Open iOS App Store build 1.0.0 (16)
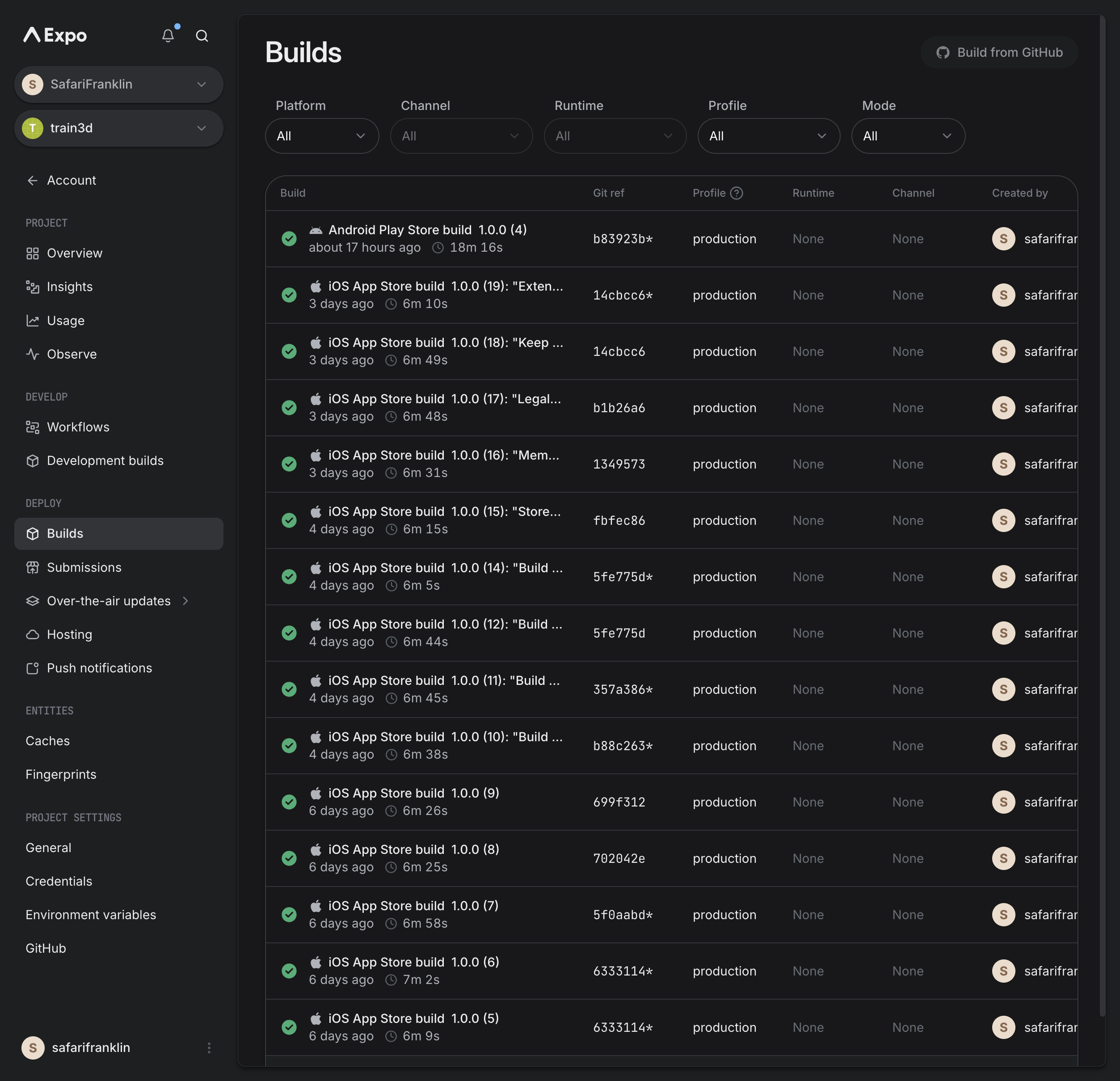Viewport: 1120px width, 1081px height. pos(444,456)
